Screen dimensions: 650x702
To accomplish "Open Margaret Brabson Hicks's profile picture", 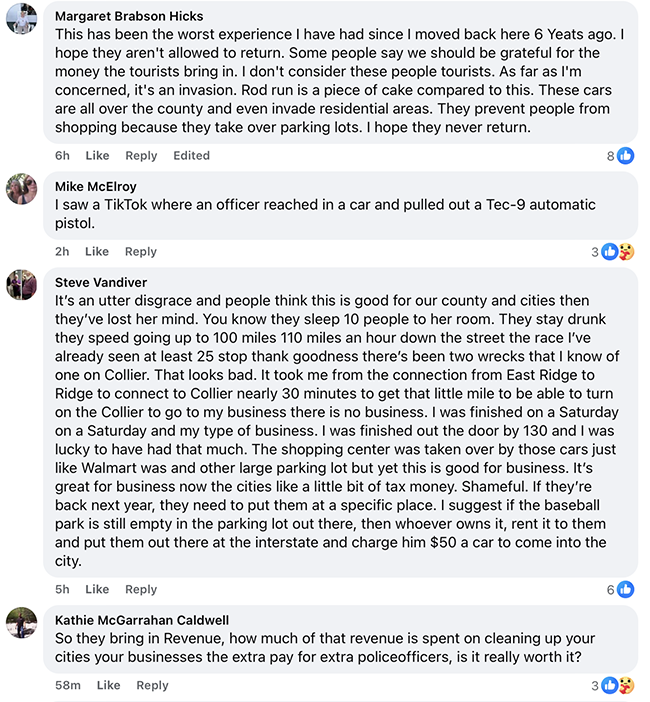I will (x=21, y=19).
